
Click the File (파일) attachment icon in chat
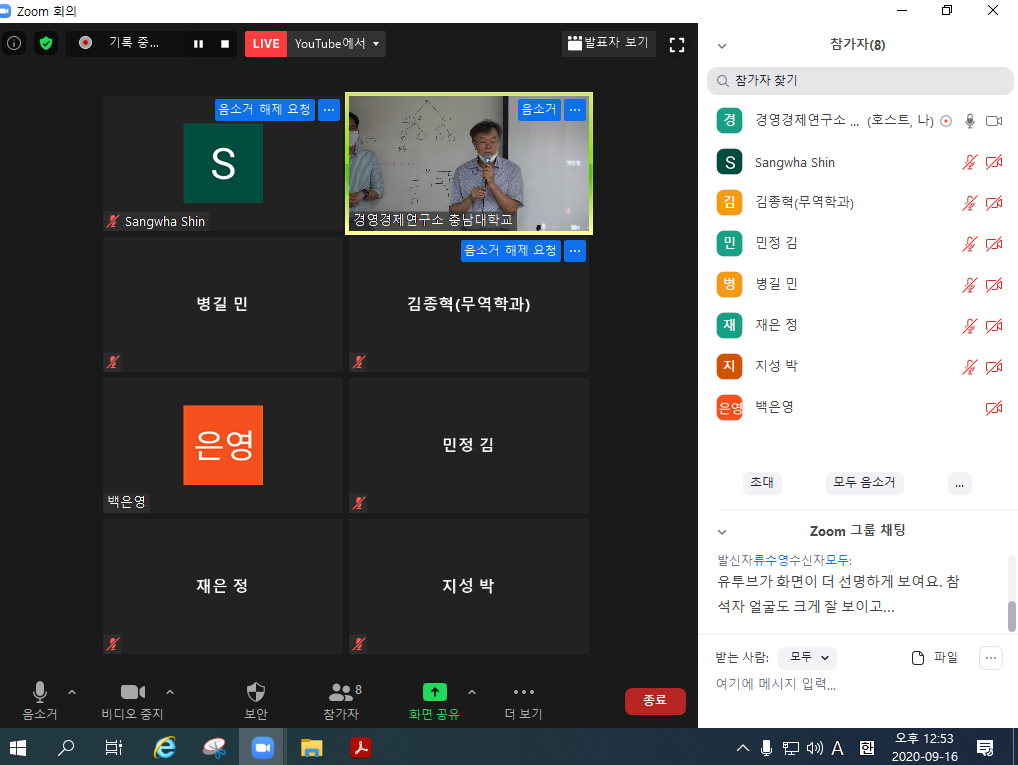[x=918, y=657]
